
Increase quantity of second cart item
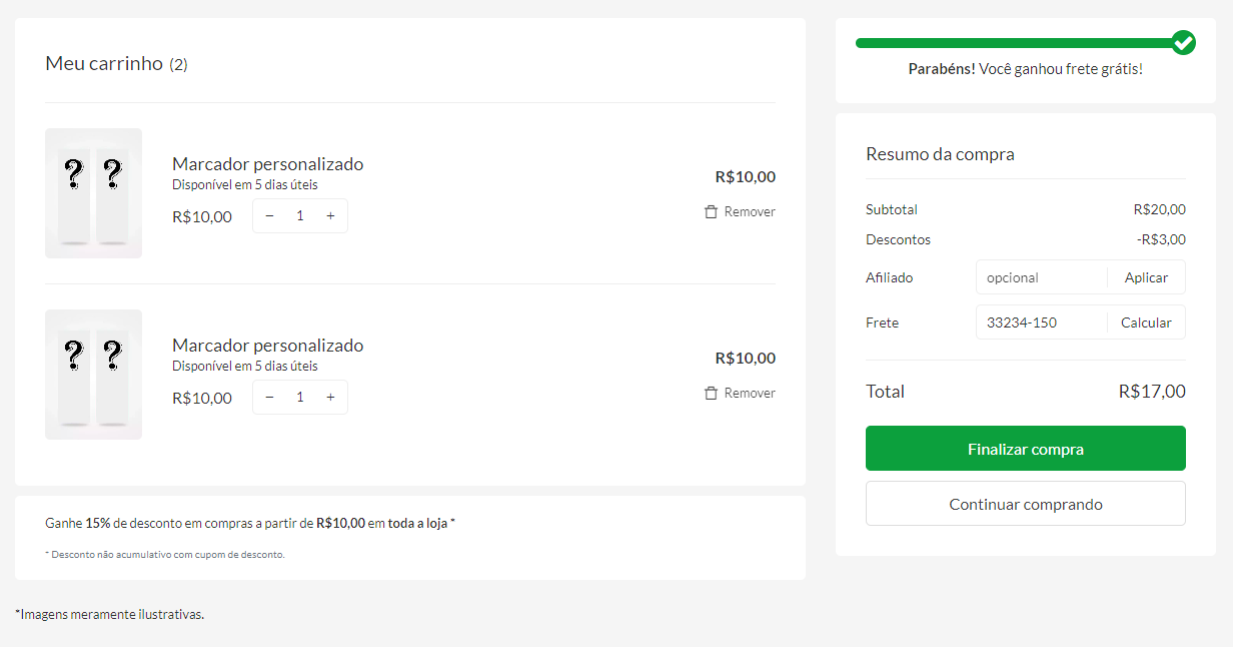[x=330, y=397]
